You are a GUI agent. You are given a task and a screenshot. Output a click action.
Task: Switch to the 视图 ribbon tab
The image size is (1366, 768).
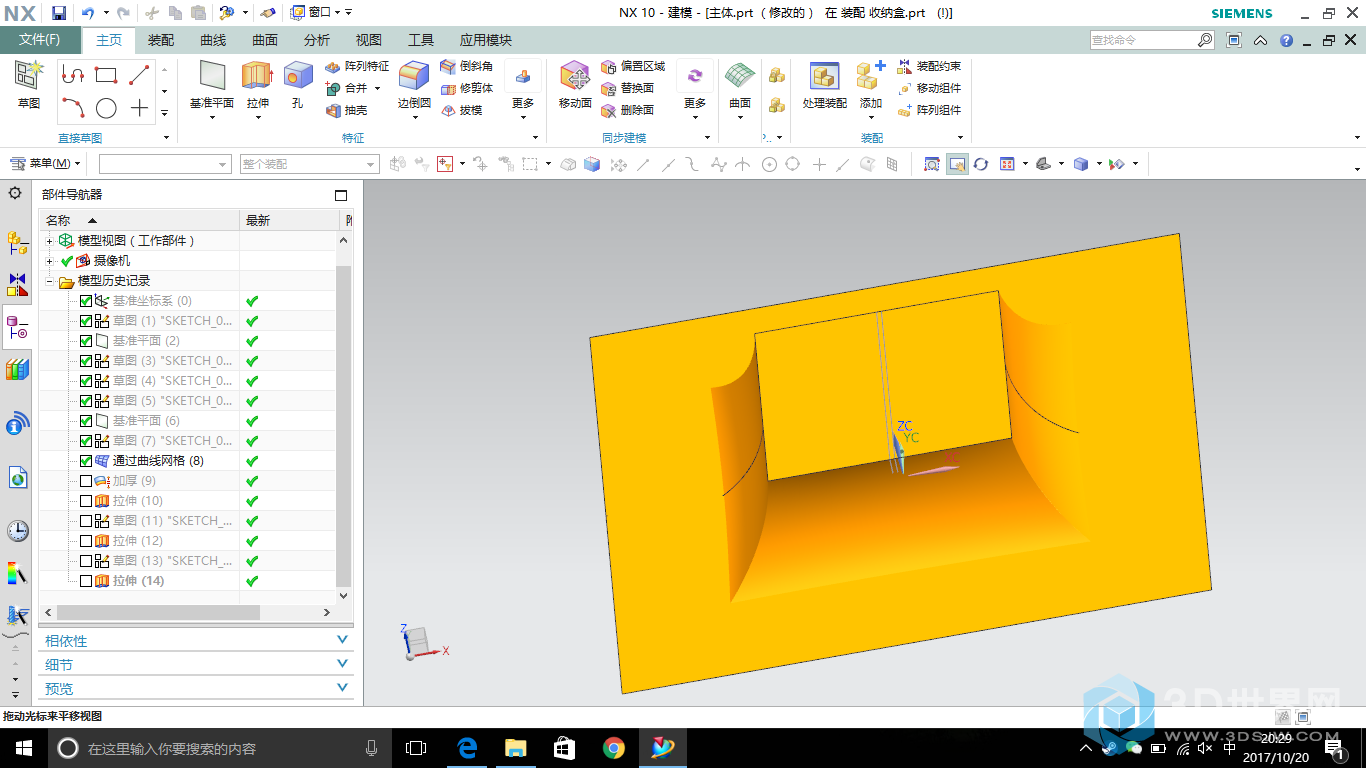(369, 40)
